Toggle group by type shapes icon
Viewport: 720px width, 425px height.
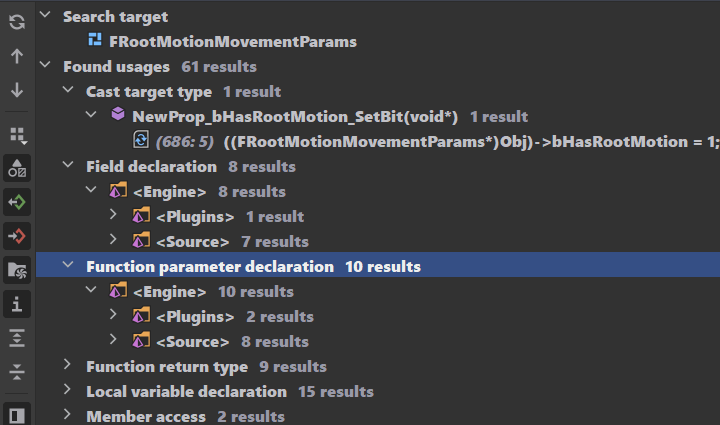coord(17,168)
